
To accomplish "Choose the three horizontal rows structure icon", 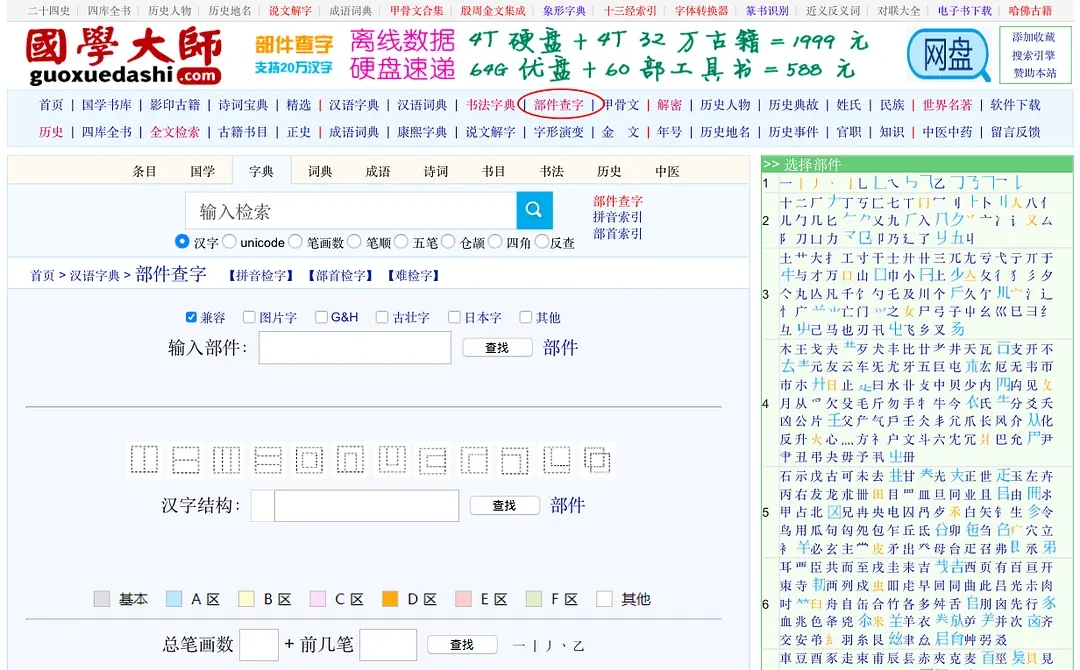I will coord(267,460).
